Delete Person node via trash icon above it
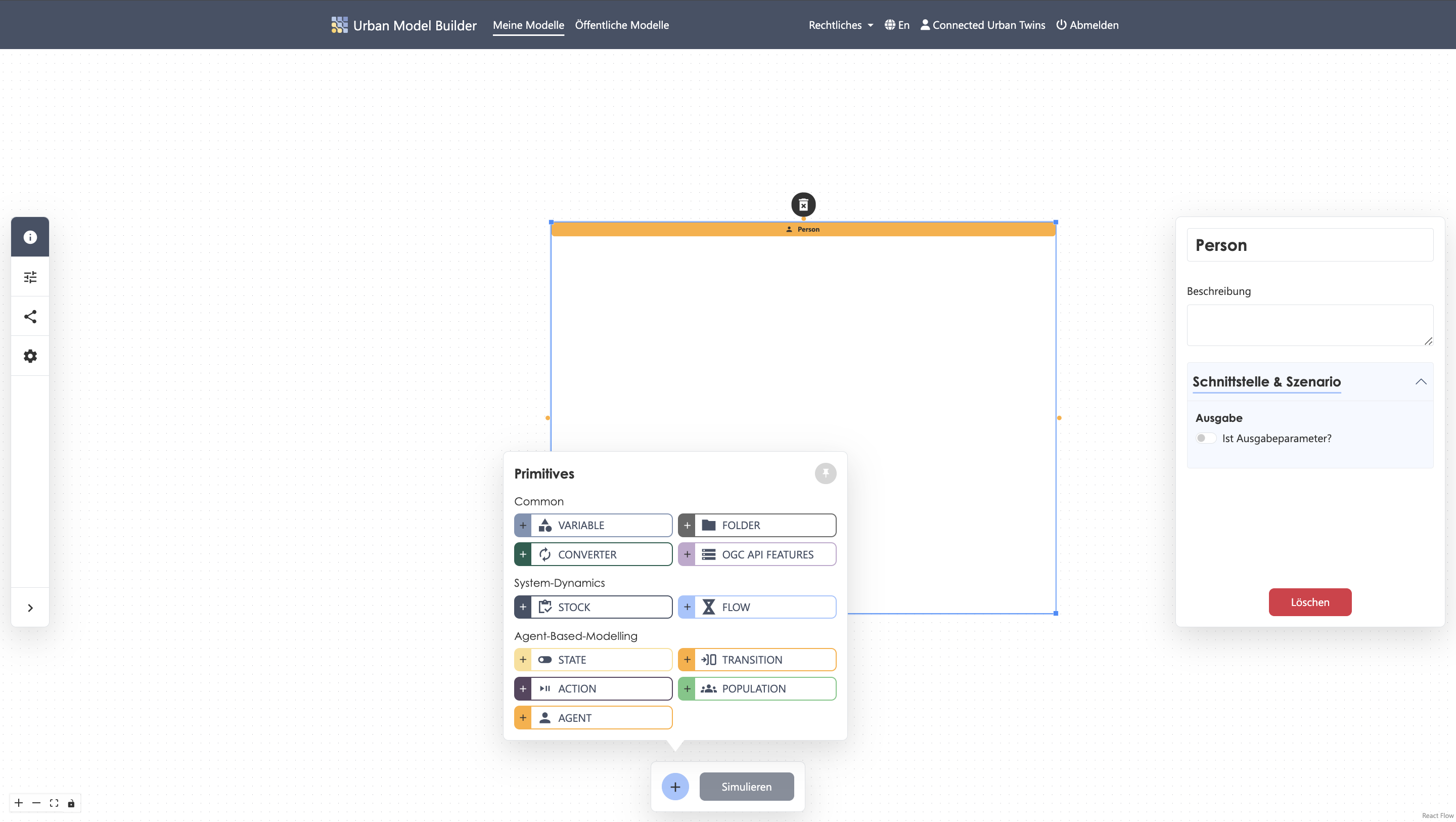The height and width of the screenshot is (822, 1456). (x=803, y=205)
